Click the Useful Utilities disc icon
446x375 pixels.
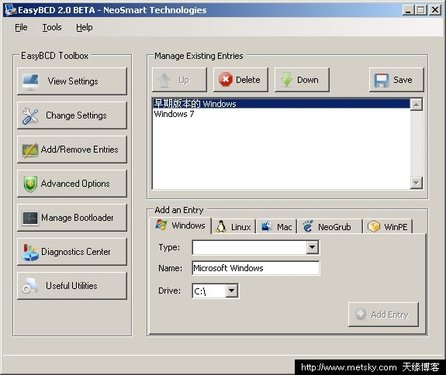pos(30,286)
